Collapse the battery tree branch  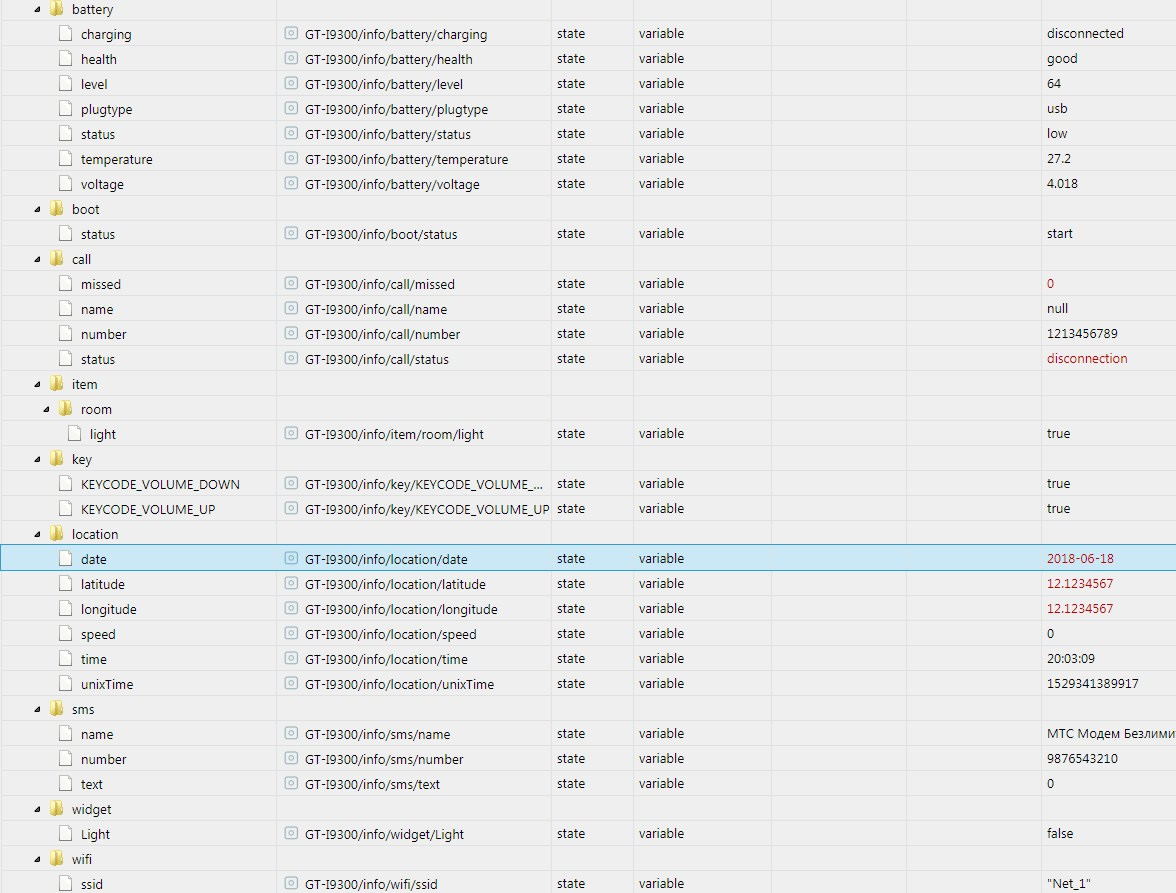tap(37, 8)
